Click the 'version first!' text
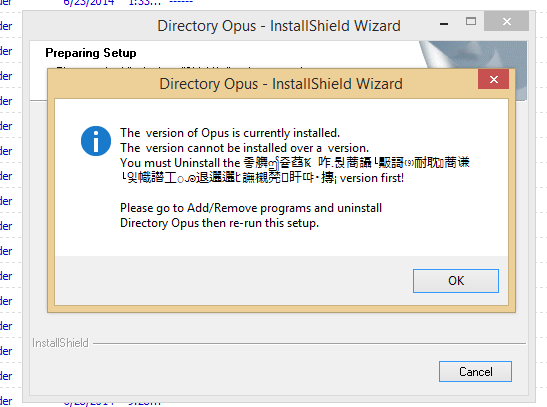Image resolution: width=547 pixels, height=407 pixels. [372, 178]
